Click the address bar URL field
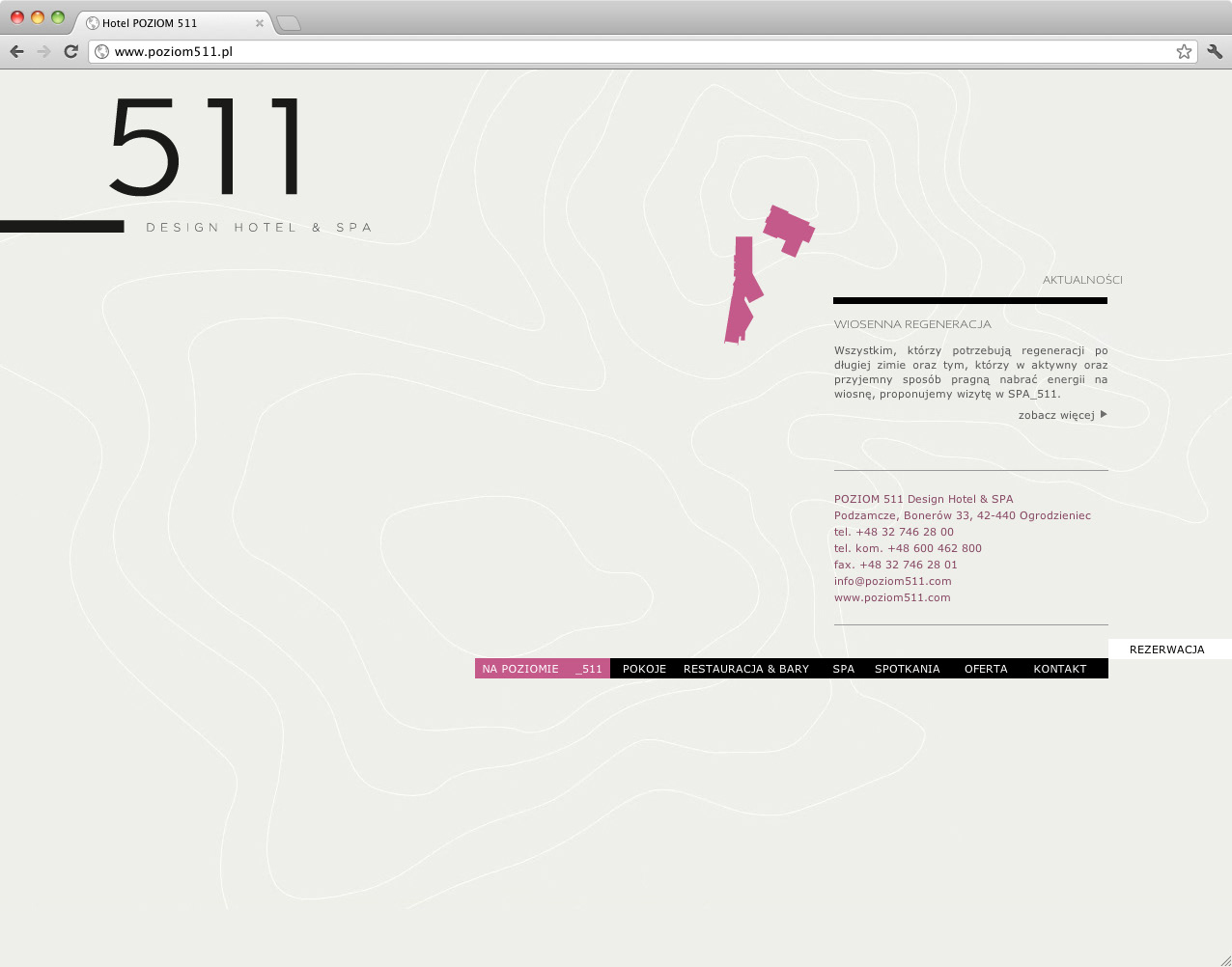 pyautogui.click(x=628, y=51)
